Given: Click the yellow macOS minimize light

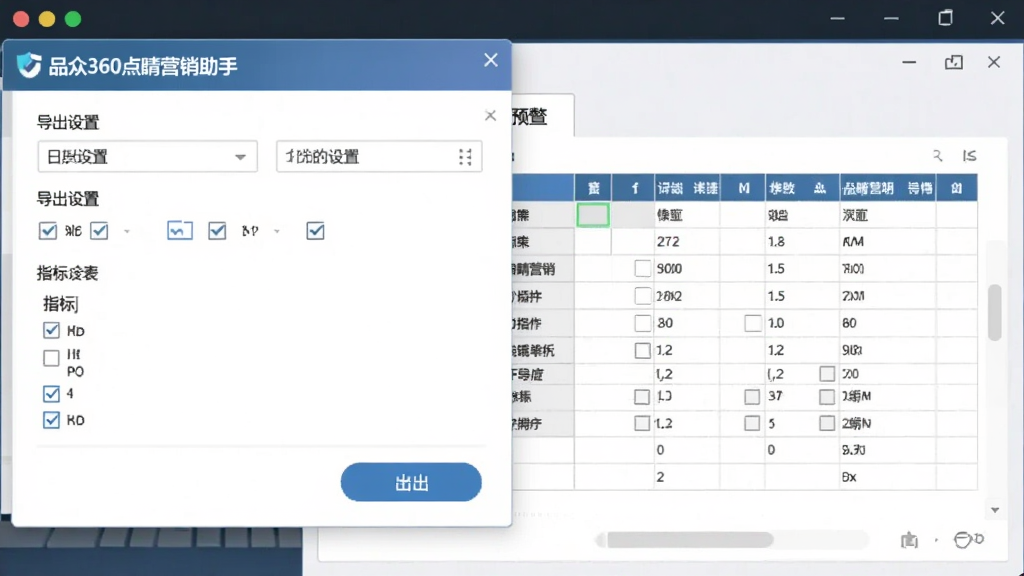Looking at the screenshot, I should pos(47,19).
